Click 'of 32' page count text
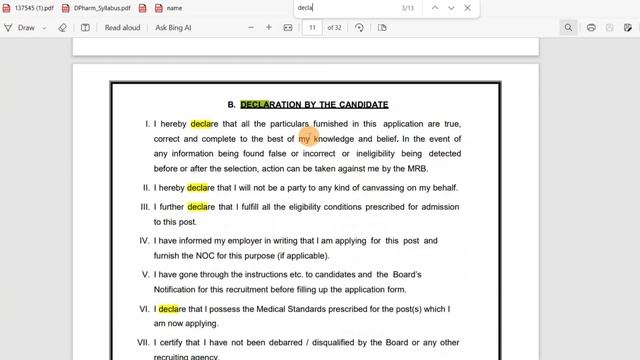Image resolution: width=640 pixels, height=360 pixels. pyautogui.click(x=334, y=28)
